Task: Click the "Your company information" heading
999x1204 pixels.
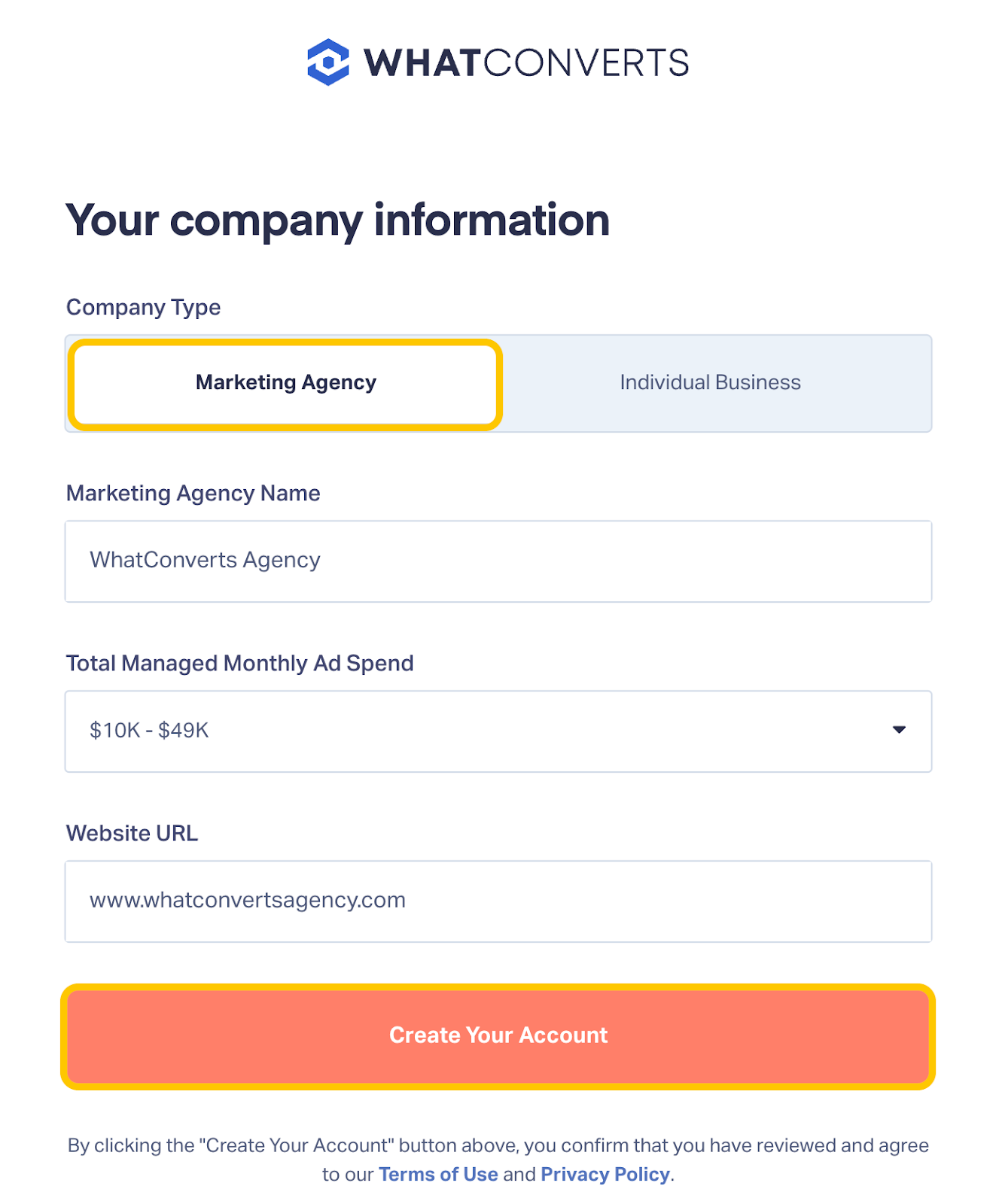Action: coord(337,220)
